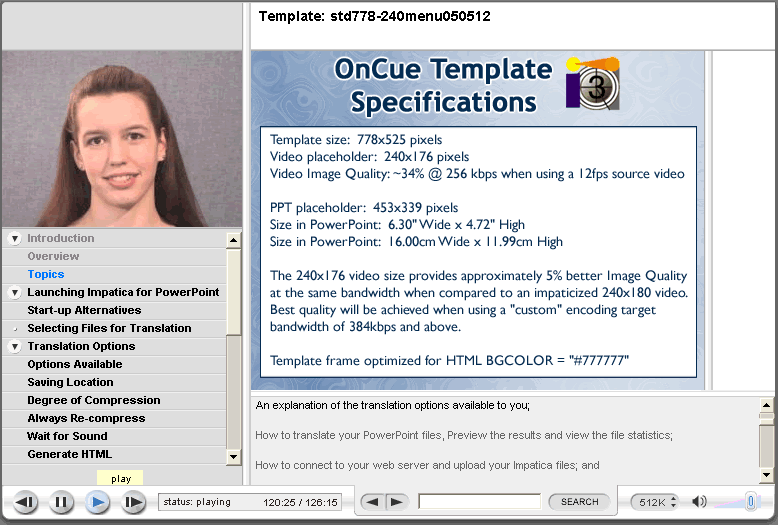Viewport: 778px width, 525px height.
Task: Open the Overview topic
Action: (53, 256)
